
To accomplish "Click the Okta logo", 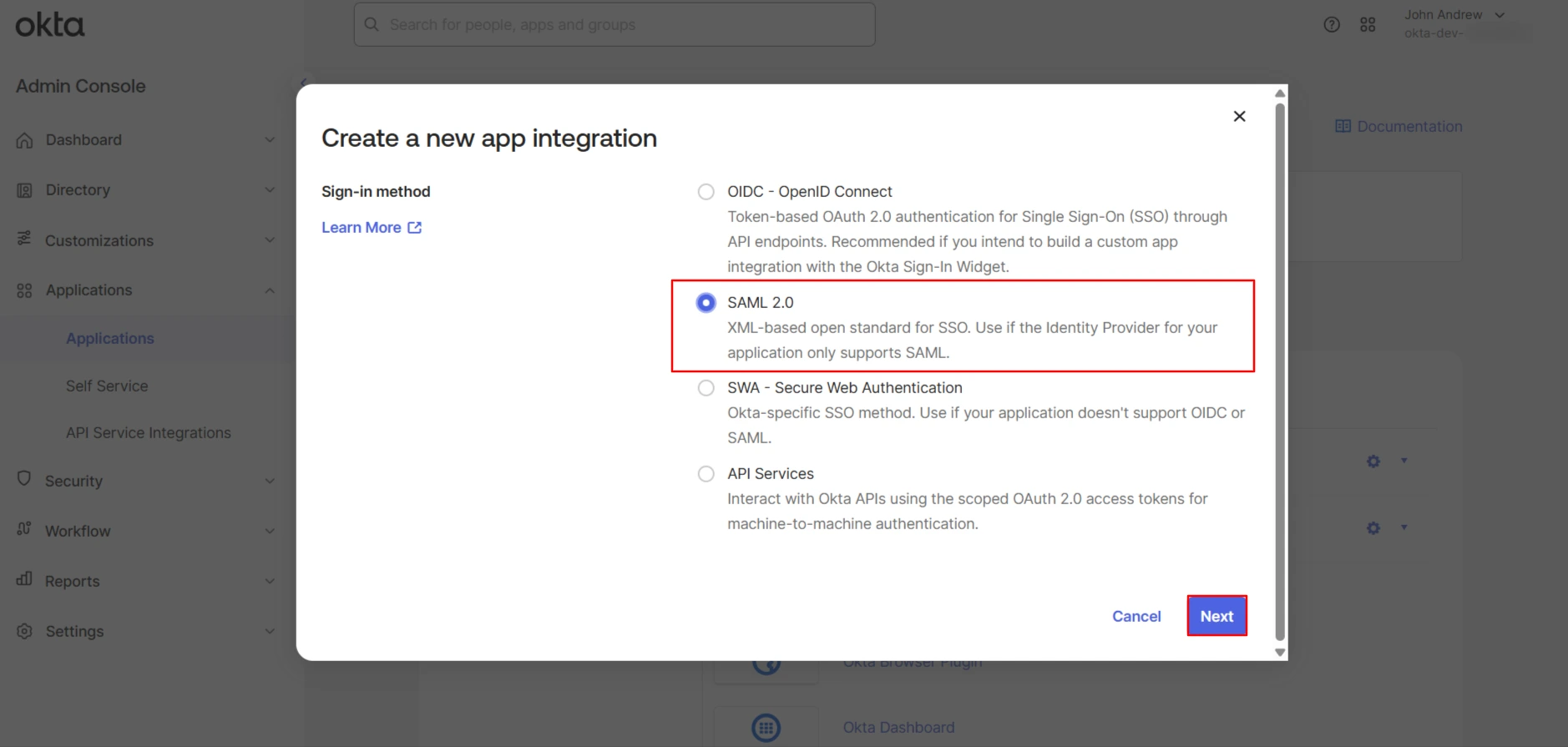I will (50, 25).
